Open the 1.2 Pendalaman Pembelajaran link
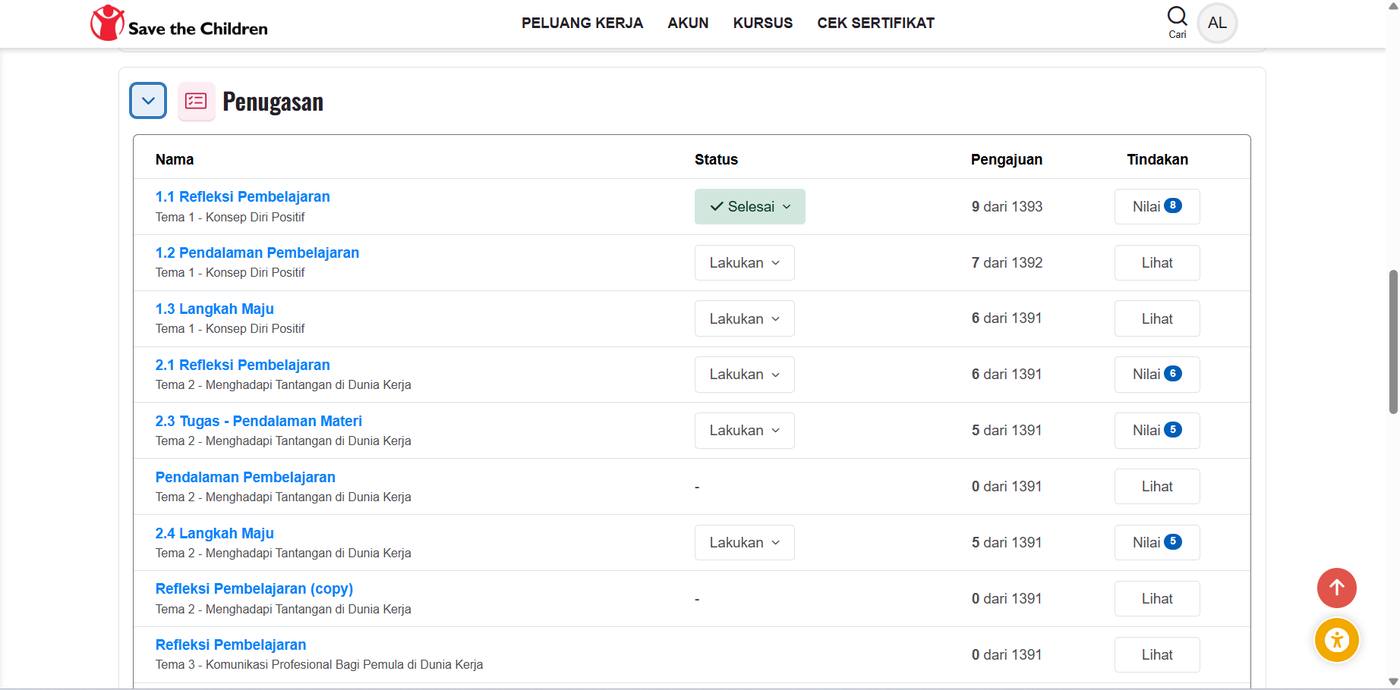Screen dimensions: 1400x690 coord(257,253)
